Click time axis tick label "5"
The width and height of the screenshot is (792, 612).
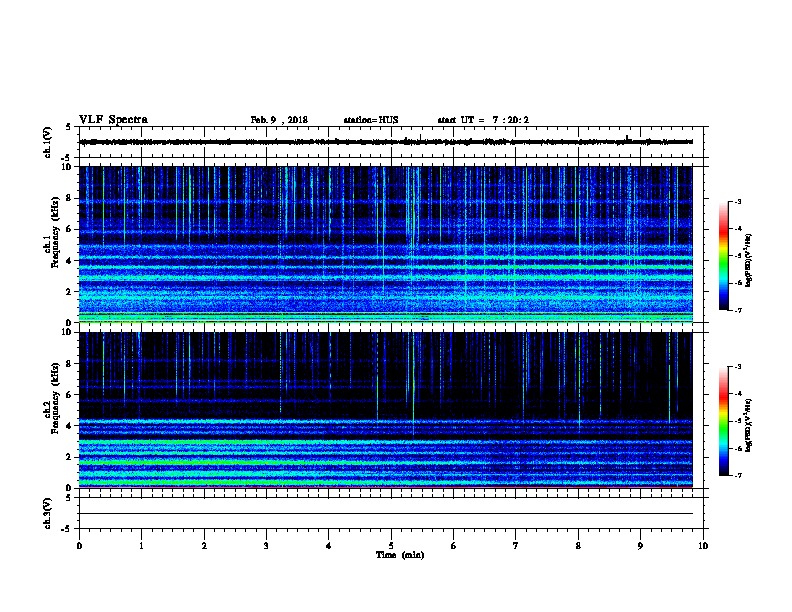[391, 546]
